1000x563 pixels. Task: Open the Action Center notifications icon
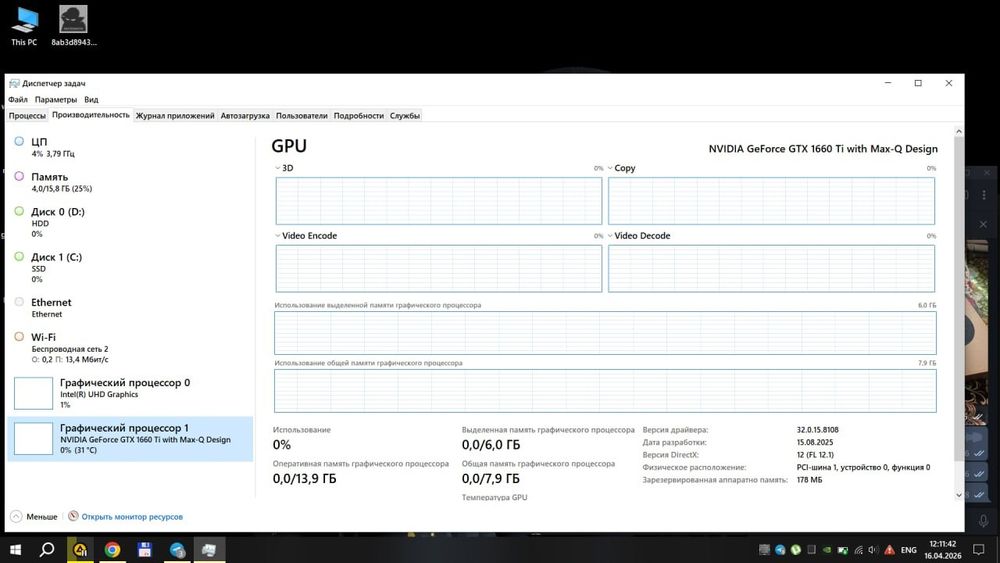[978, 550]
